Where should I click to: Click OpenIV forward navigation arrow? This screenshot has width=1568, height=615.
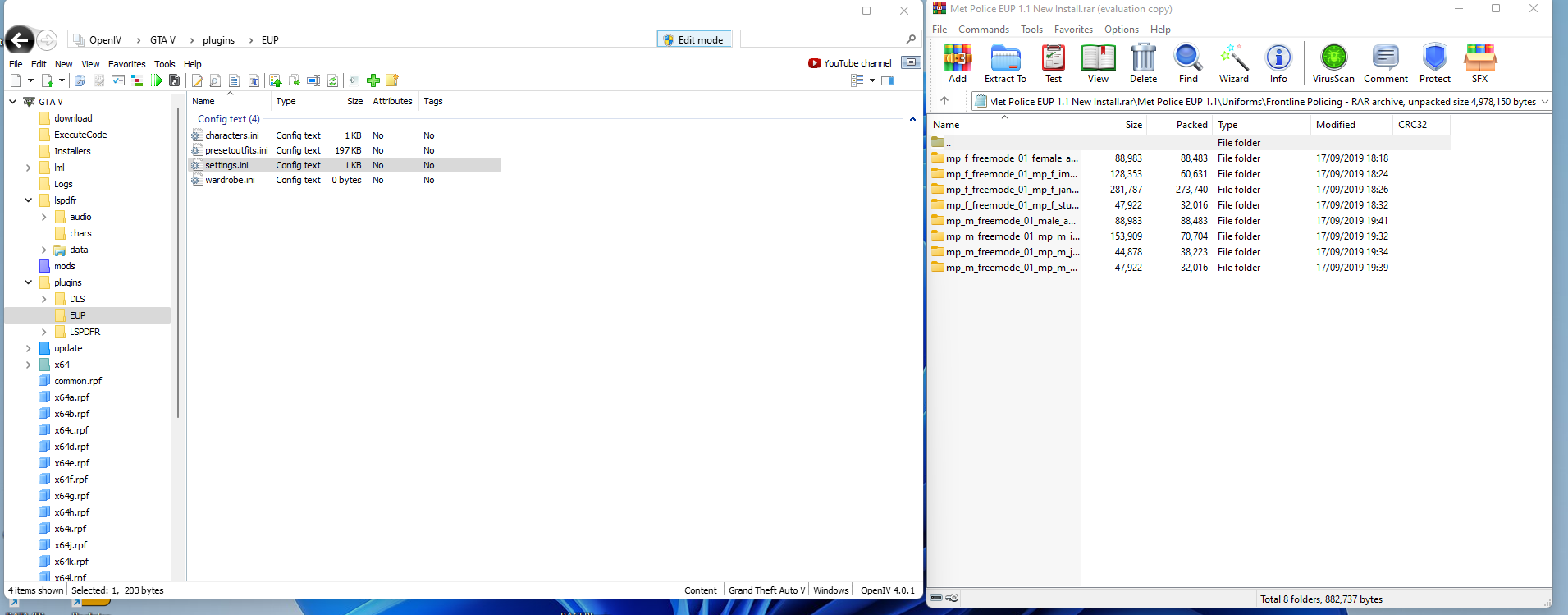(x=48, y=39)
